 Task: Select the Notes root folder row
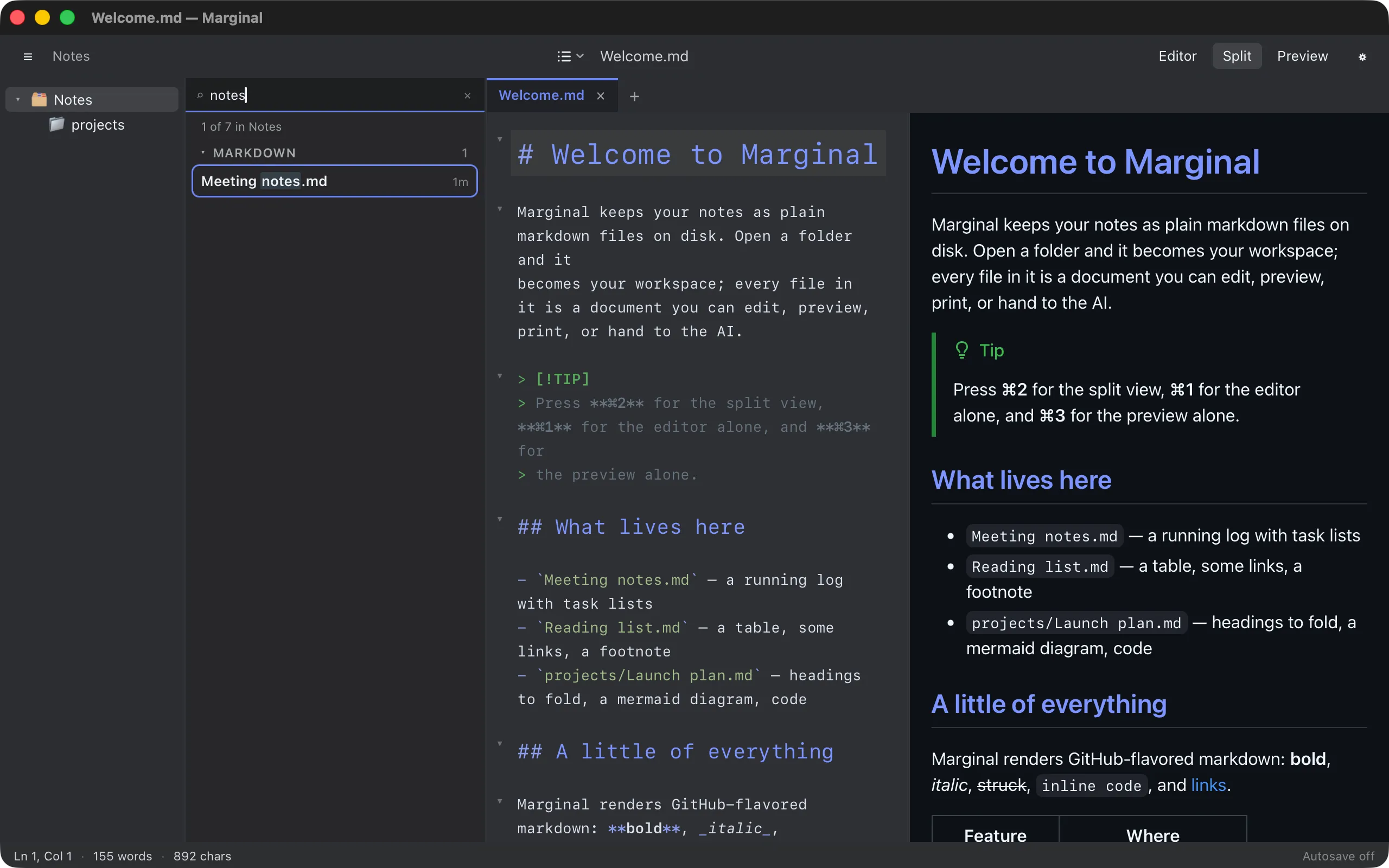(92, 99)
